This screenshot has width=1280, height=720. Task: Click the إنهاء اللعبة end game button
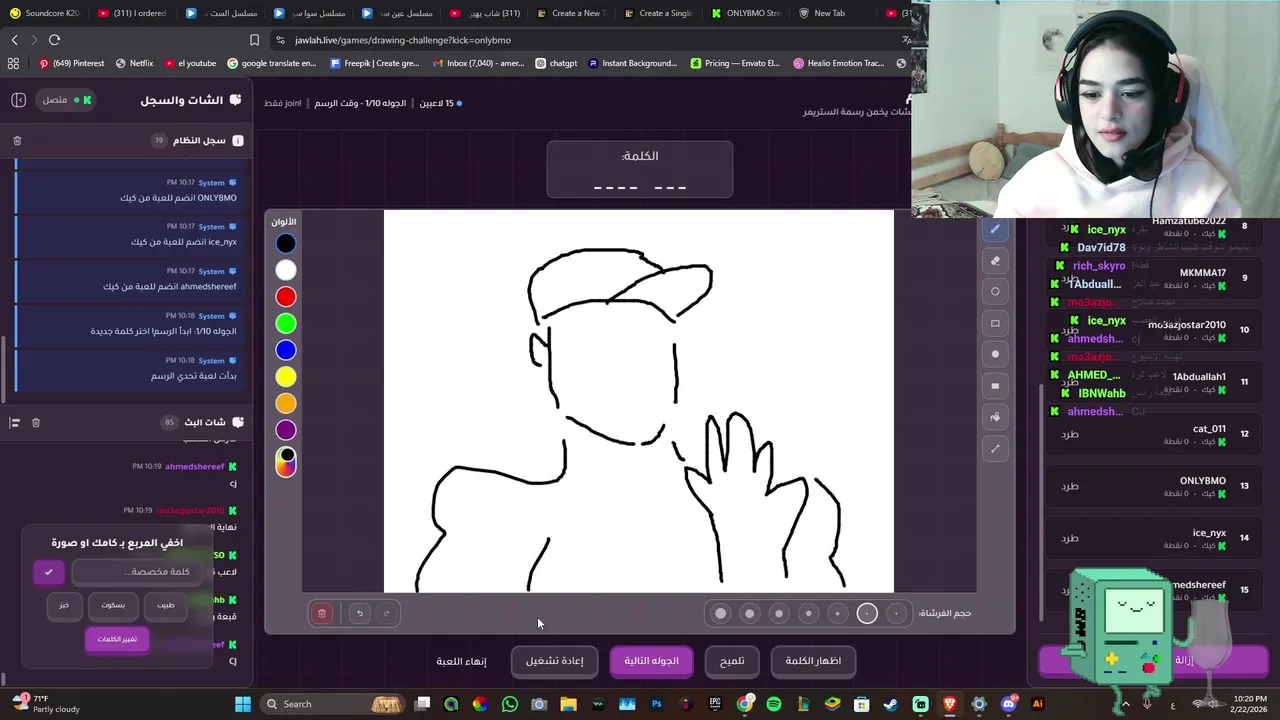click(x=461, y=661)
